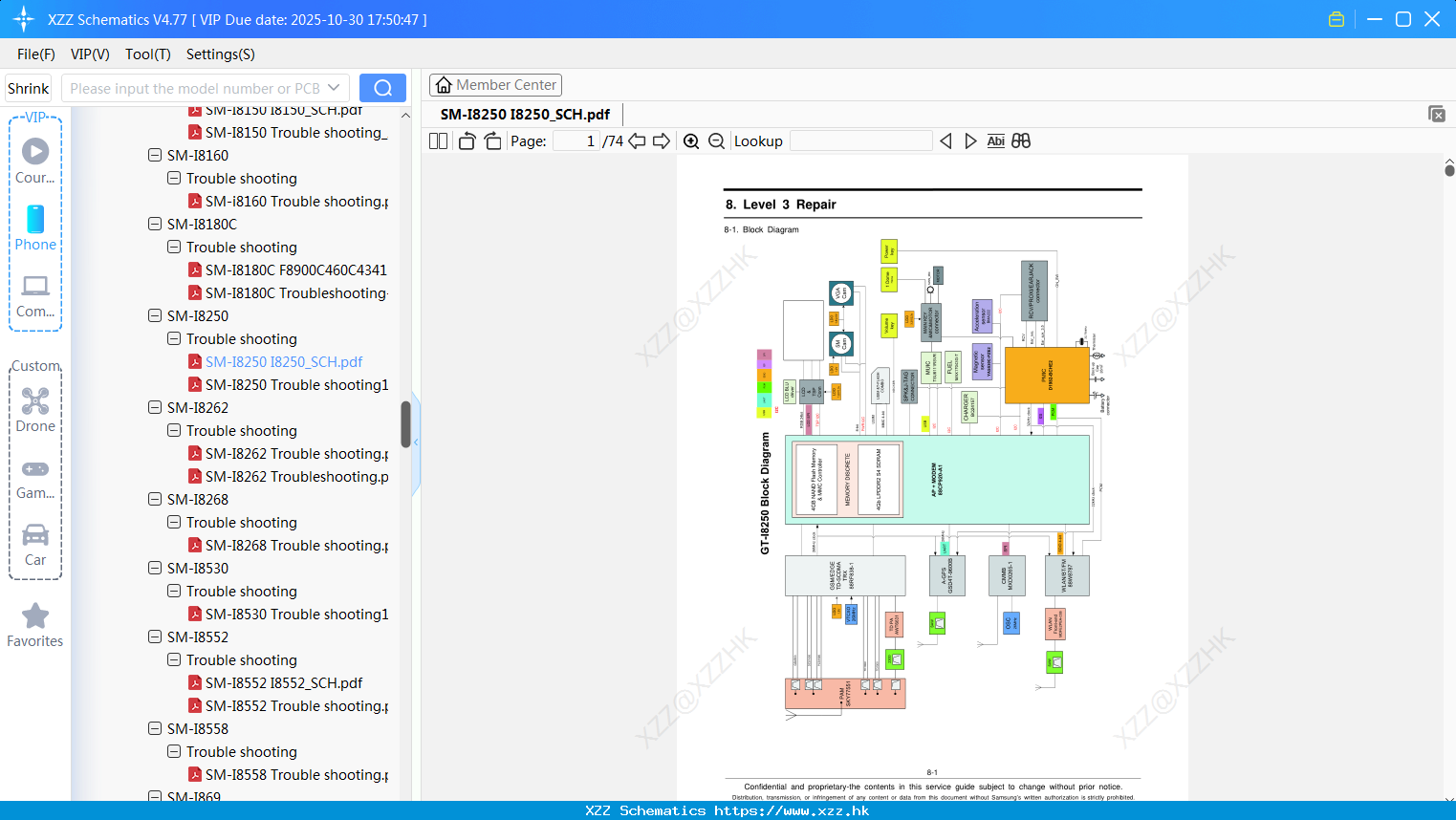Click the Shrink button

[x=29, y=88]
